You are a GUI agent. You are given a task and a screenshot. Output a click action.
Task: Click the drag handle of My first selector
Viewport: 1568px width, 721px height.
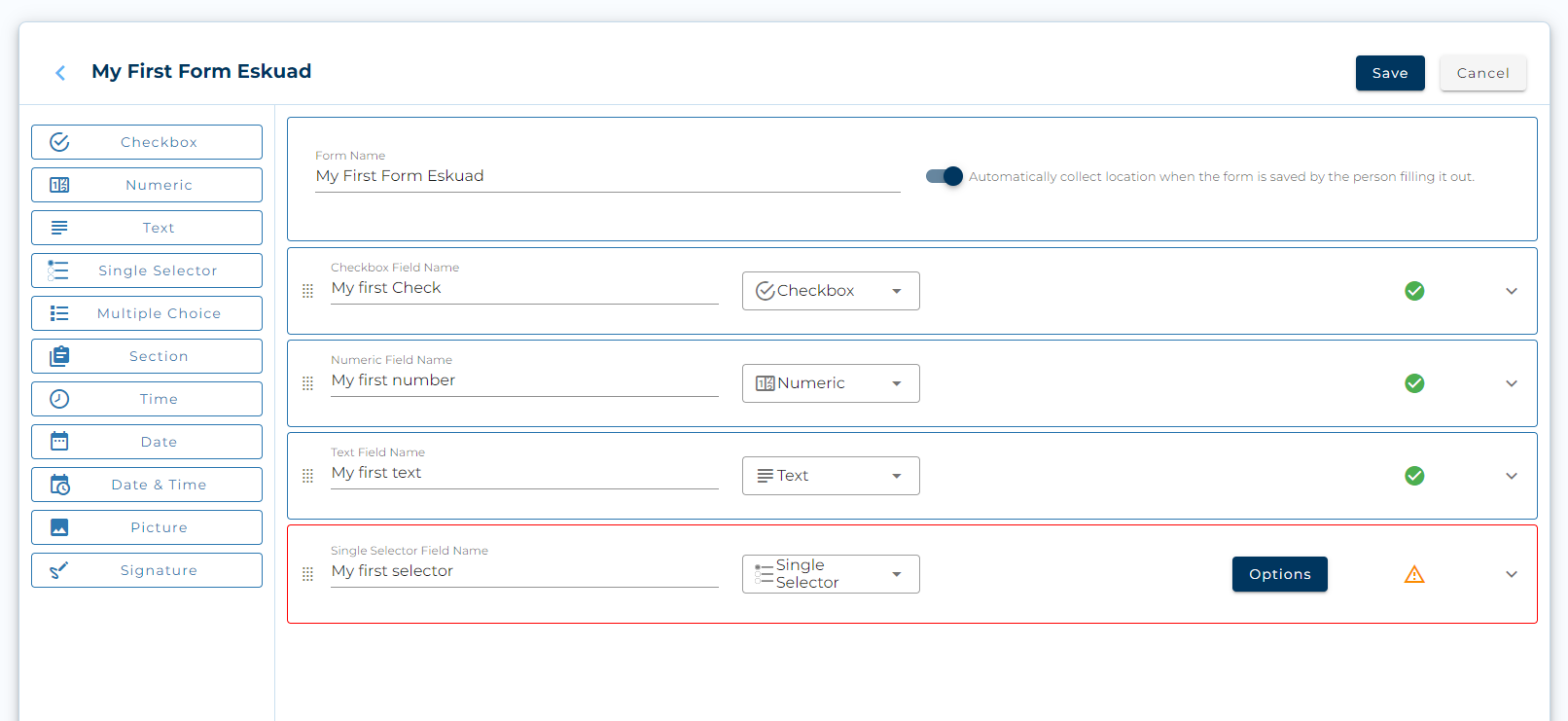pyautogui.click(x=307, y=574)
